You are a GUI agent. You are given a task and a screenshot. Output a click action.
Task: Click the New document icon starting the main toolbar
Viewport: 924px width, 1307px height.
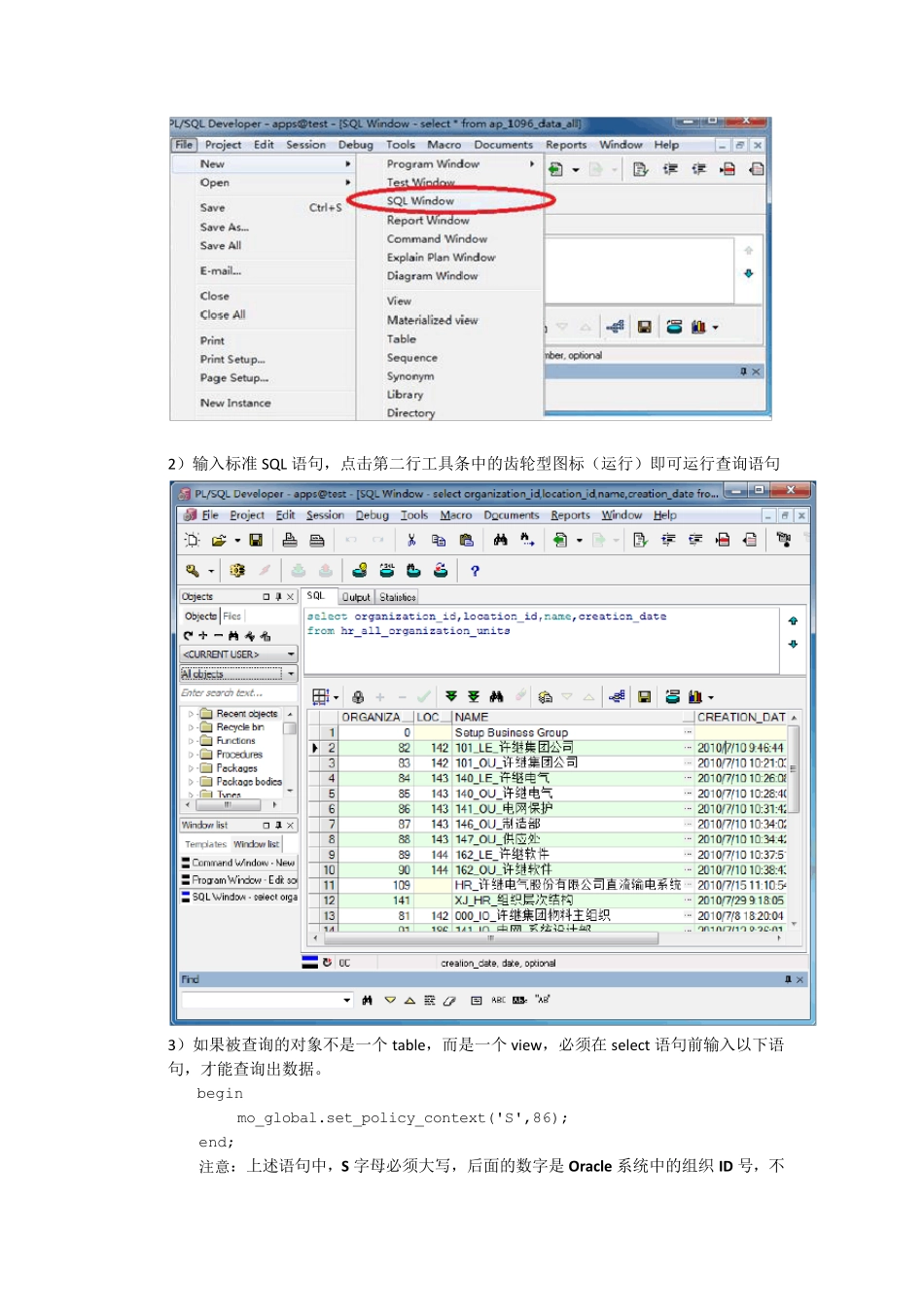pyautogui.click(x=192, y=540)
